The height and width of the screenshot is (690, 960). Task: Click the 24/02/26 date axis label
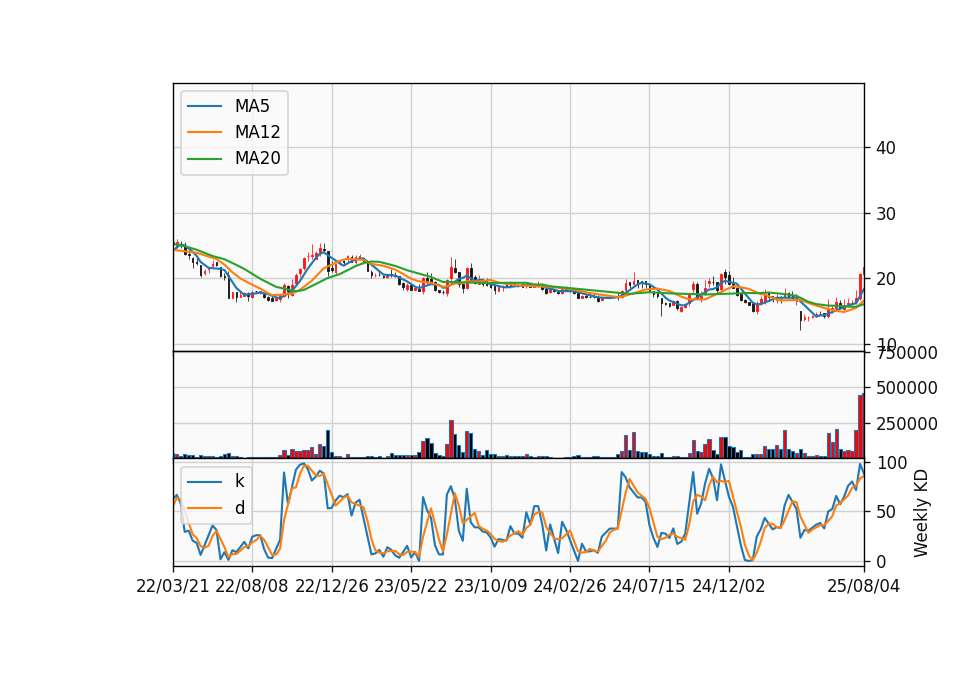click(569, 586)
